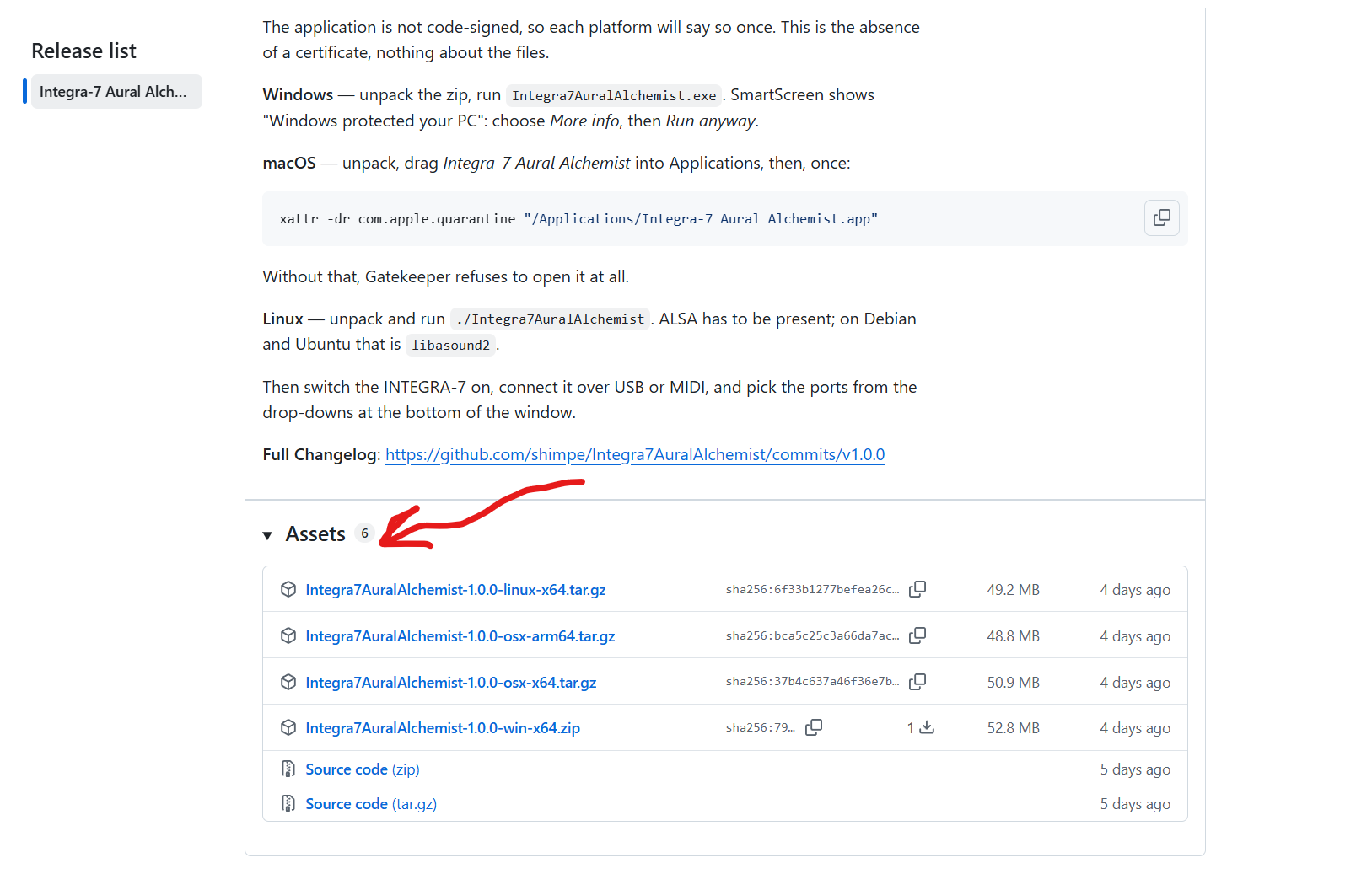Click the Source code (zip) file icon
The width and height of the screenshot is (1372, 890).
coord(288,769)
